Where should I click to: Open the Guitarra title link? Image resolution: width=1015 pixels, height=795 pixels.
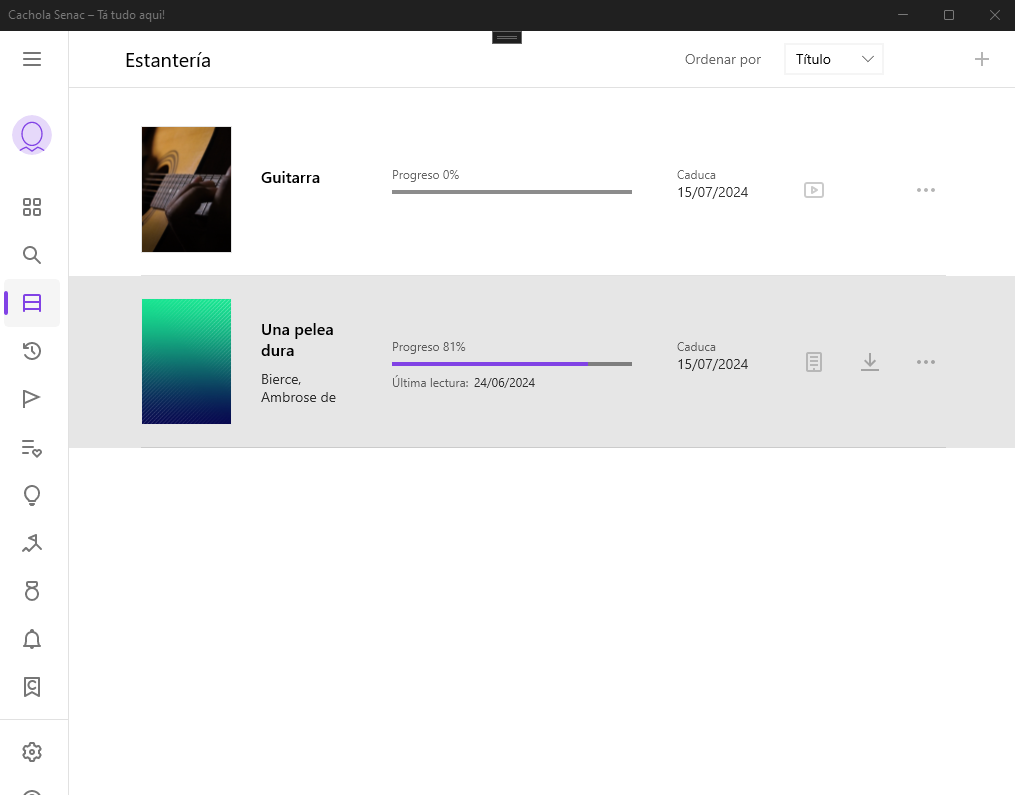(290, 178)
